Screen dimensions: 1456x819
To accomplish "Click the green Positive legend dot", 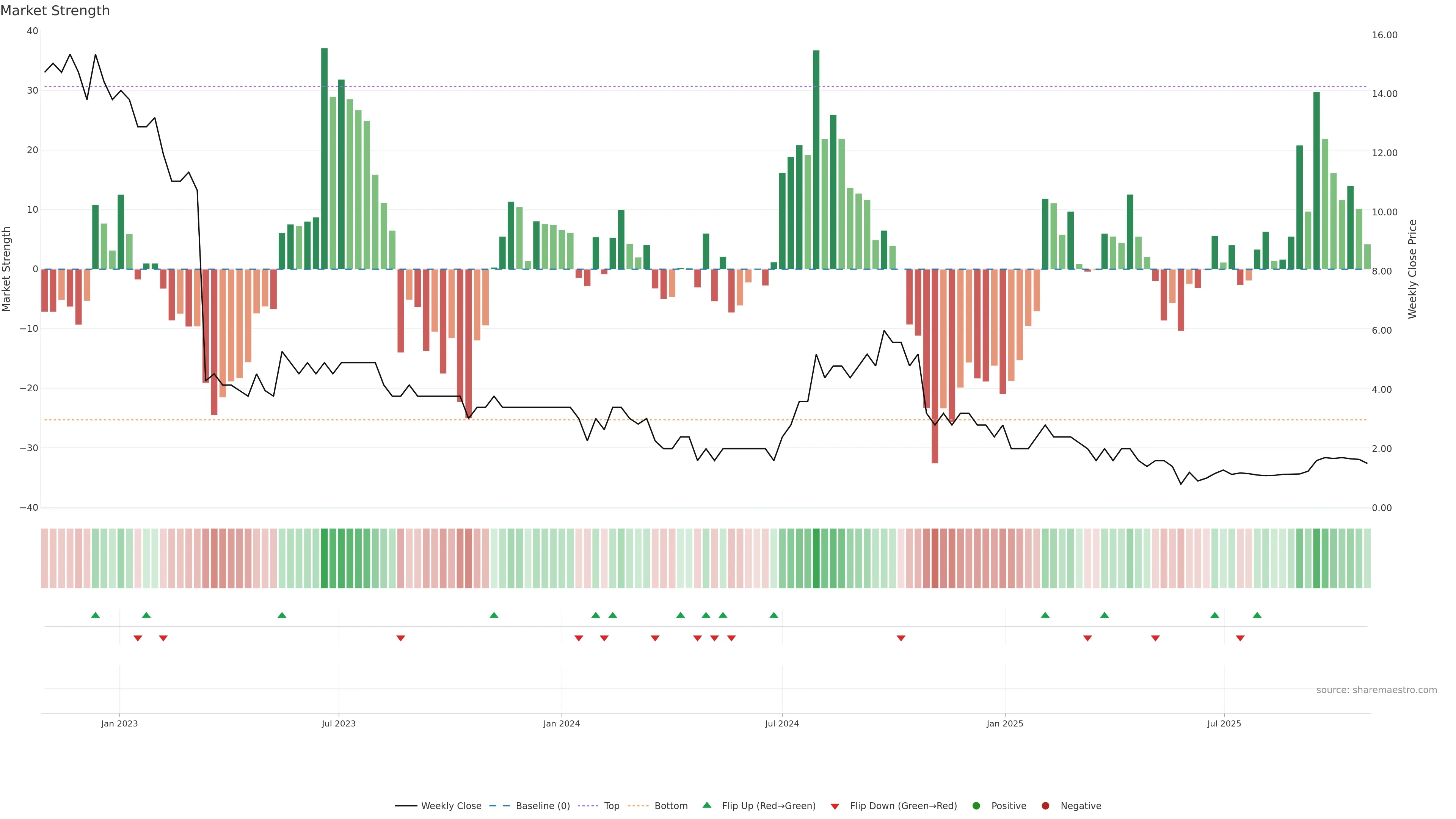I will click(x=976, y=805).
